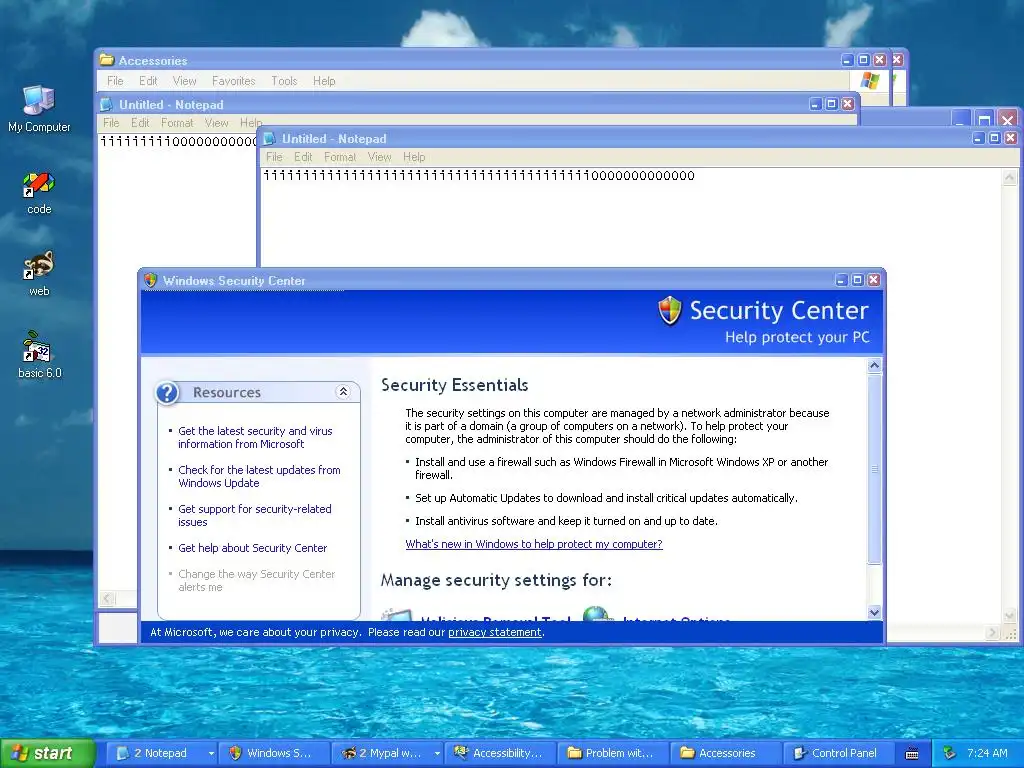Click the network tray icon near clock
This screenshot has width=1024, height=768.
coord(950,753)
